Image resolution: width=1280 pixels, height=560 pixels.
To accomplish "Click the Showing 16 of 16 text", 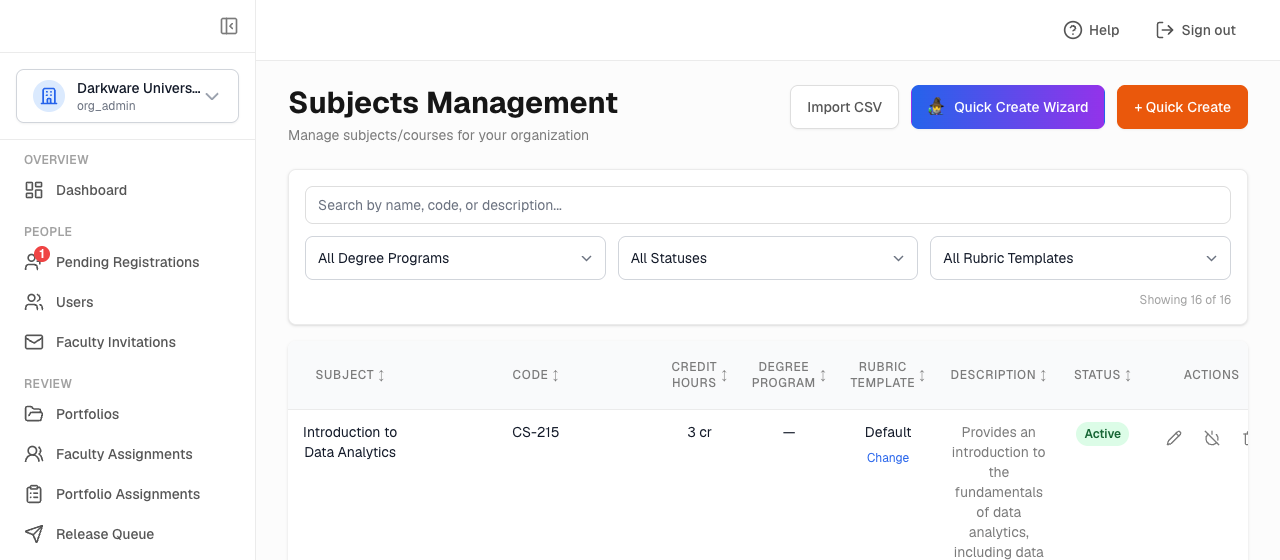I will pyautogui.click(x=1185, y=300).
